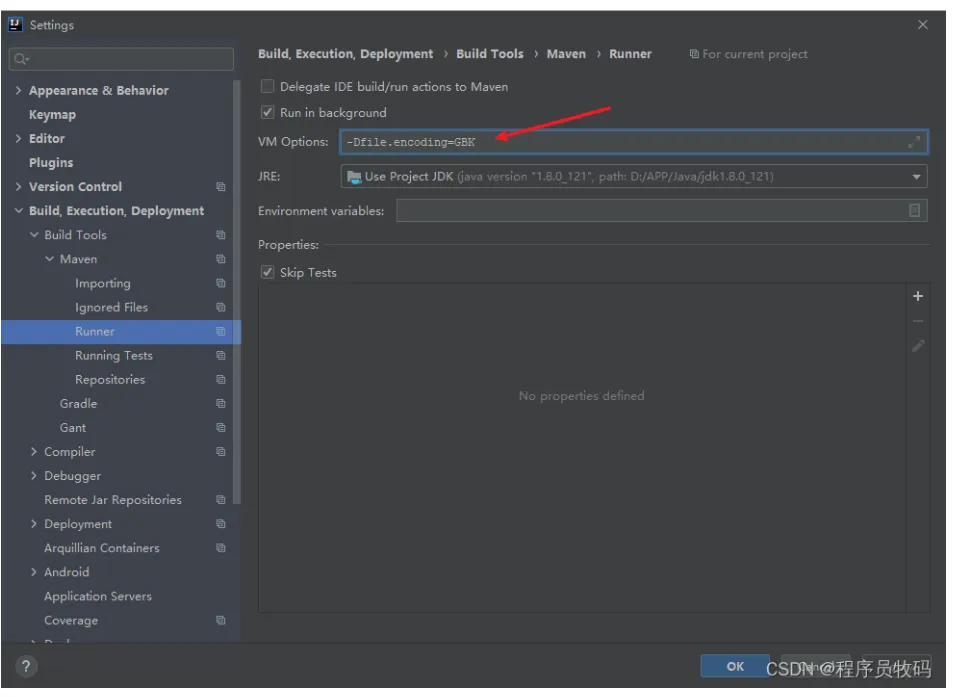Click the project-level icon beside Arquillian Containers
Viewport: 972px width, 697px height.
(221, 548)
